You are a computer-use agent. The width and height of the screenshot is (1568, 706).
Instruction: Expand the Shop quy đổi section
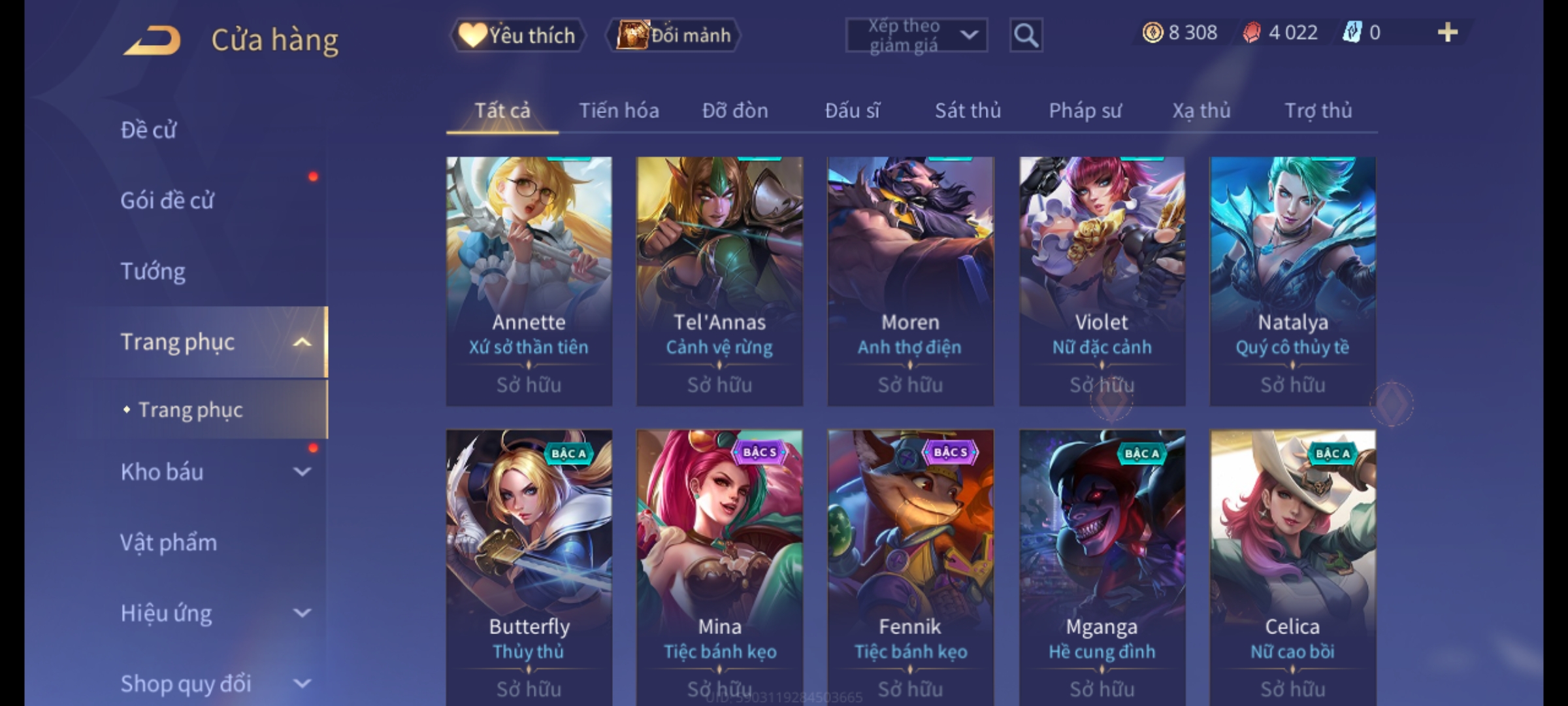(302, 683)
